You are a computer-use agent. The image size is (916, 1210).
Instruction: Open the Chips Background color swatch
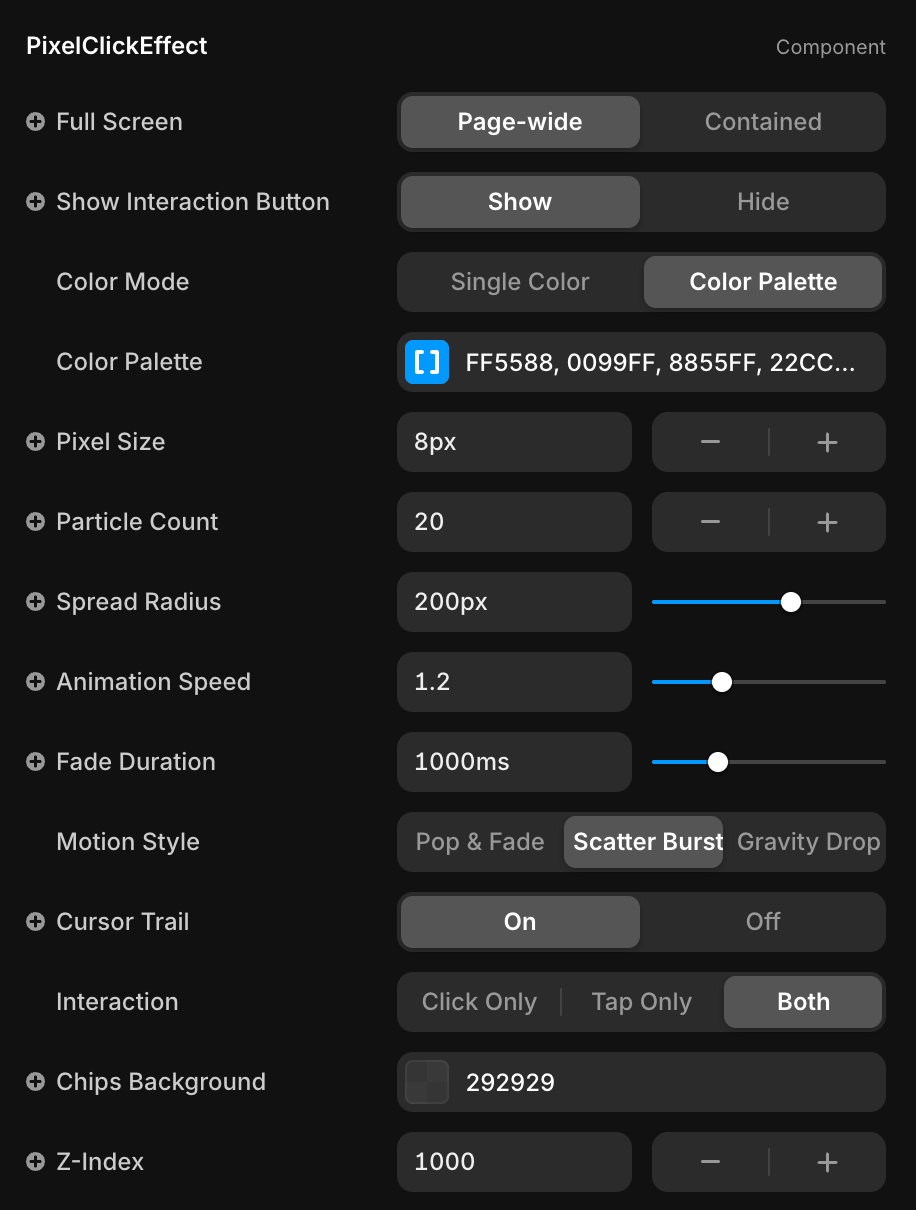(x=427, y=1082)
